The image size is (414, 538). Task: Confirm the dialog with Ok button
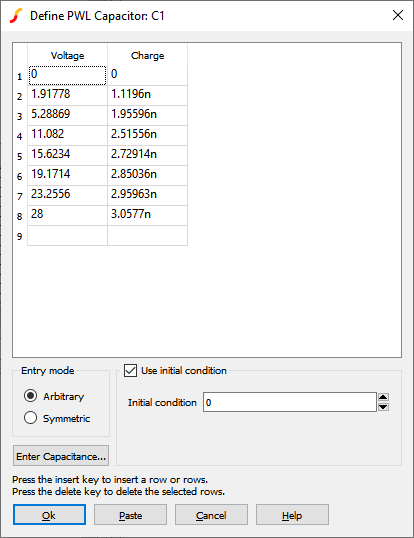pos(49,515)
